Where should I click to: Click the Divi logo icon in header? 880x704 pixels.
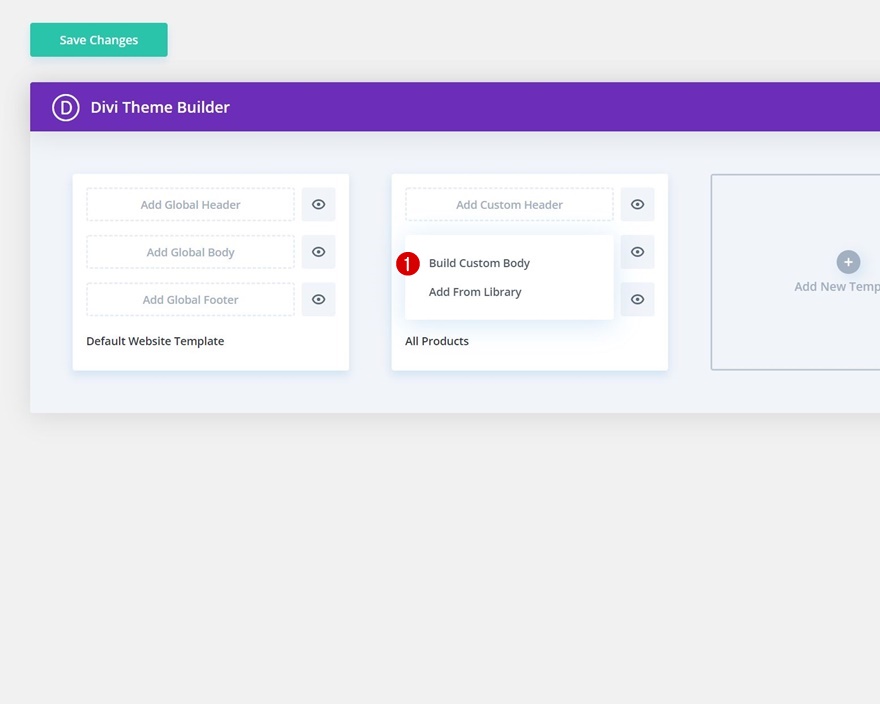coord(66,107)
